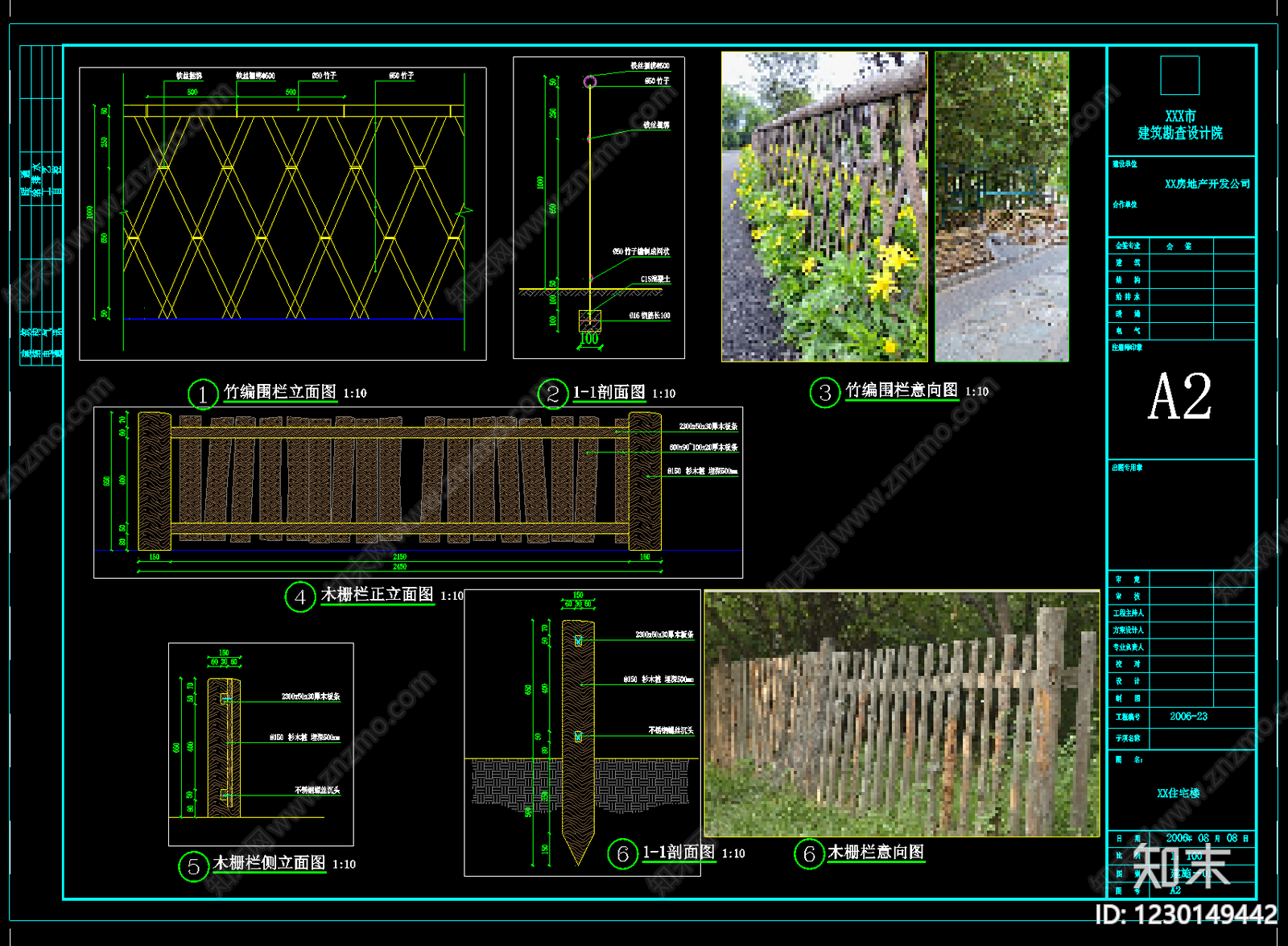1288x946 pixels.
Task: Click the bamboo fence 1-1 section drawing
Action: click(599, 208)
